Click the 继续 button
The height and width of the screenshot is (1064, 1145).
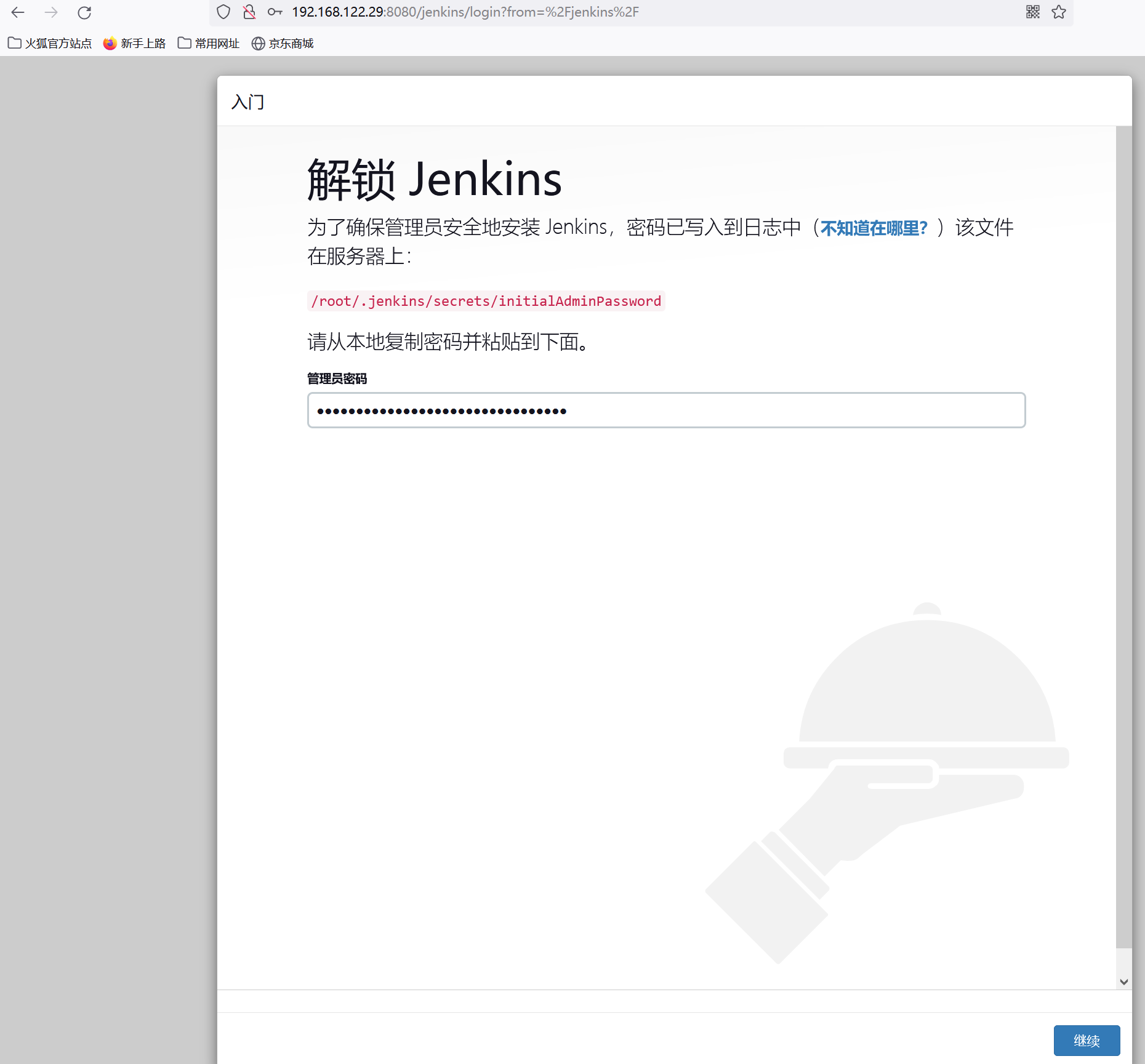pos(1087,1041)
